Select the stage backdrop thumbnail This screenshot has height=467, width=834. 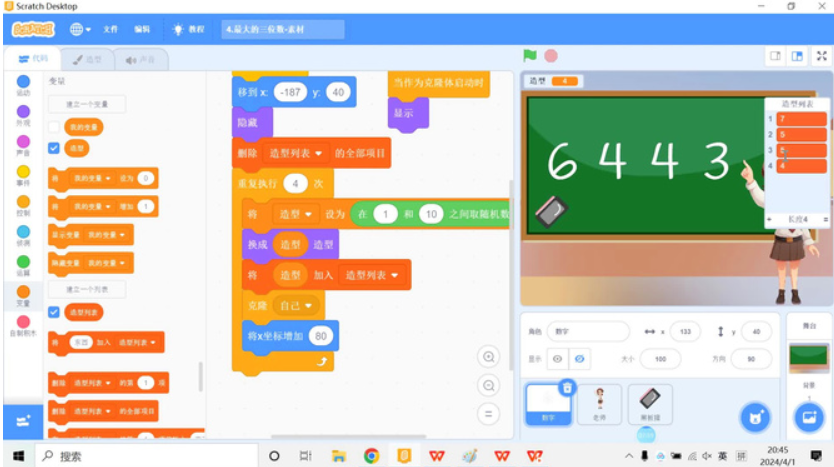pos(808,357)
